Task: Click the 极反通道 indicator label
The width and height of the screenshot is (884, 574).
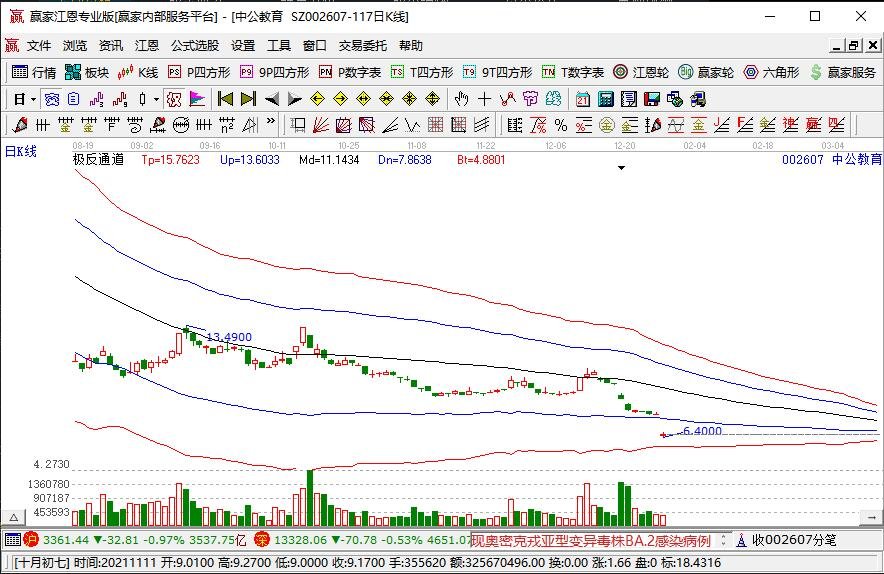Action: pos(98,160)
